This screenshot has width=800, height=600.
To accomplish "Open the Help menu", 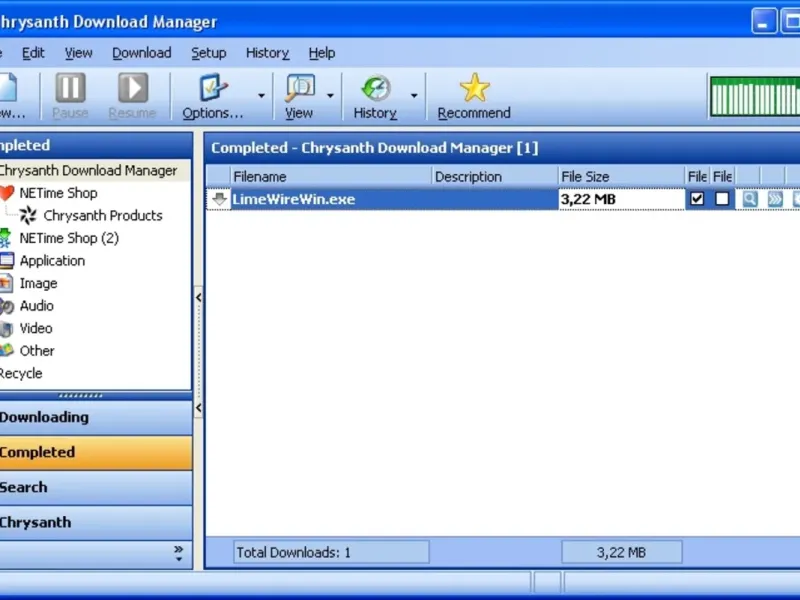I will tap(321, 53).
